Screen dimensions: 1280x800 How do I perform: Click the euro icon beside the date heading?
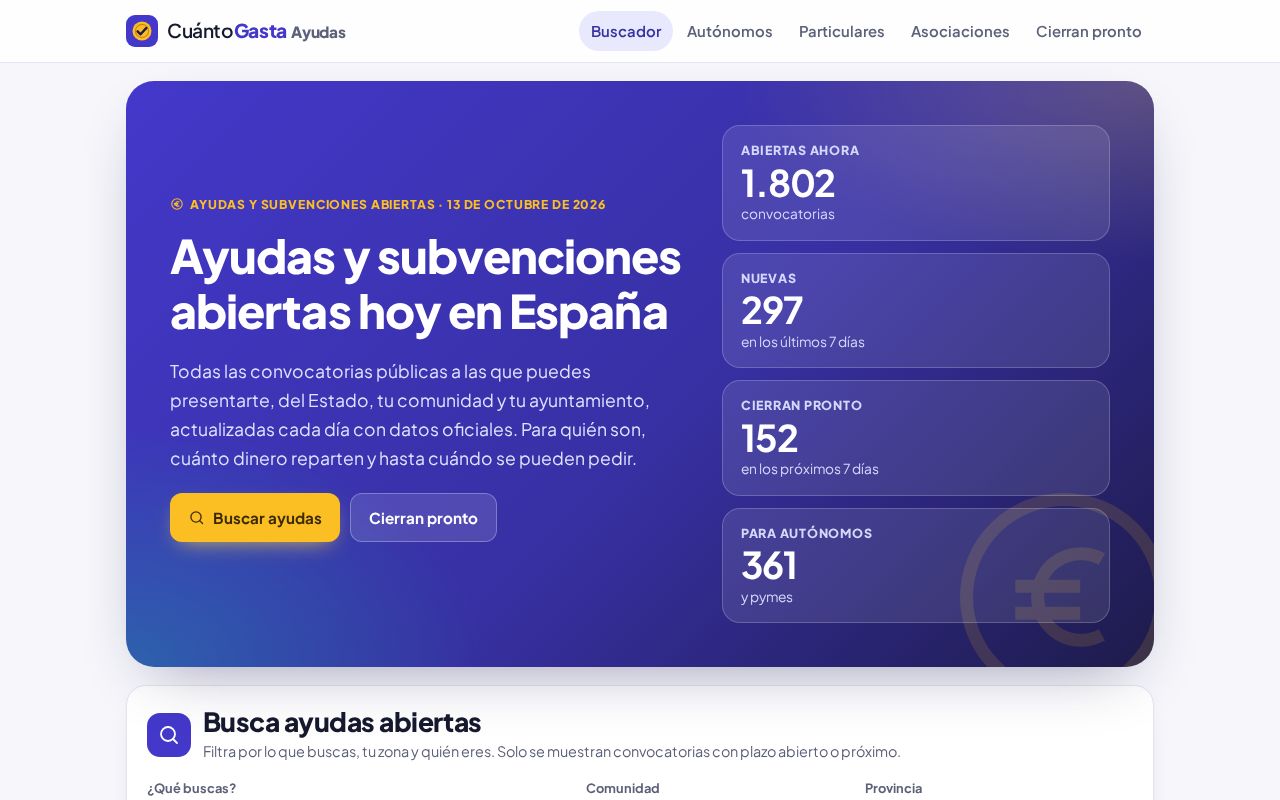click(177, 204)
